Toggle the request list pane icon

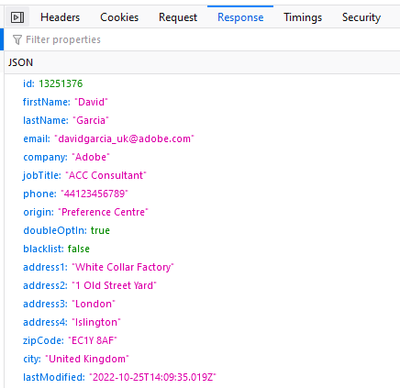17,17
